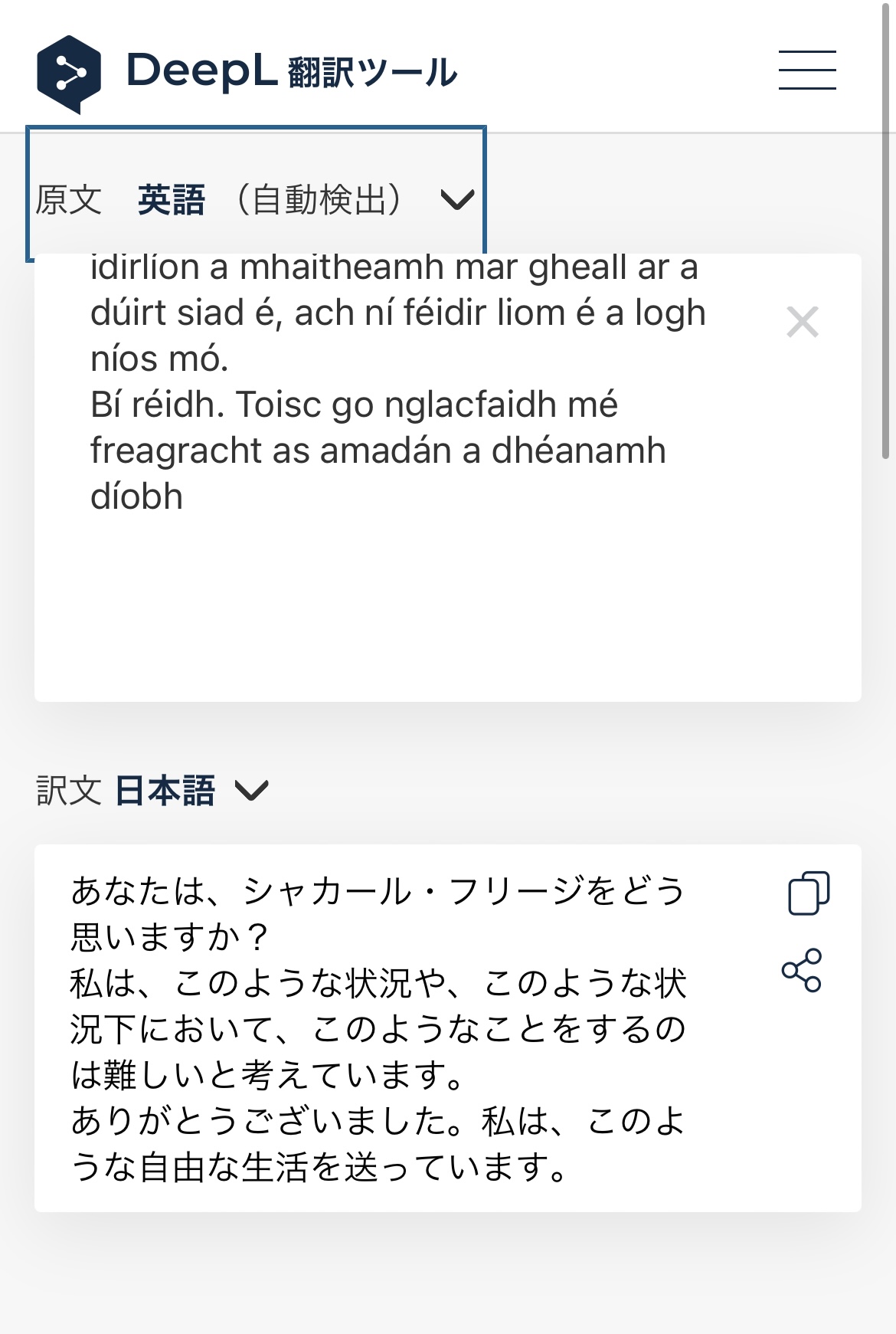This screenshot has width=896, height=1334.
Task: Copy the Japanese translation to clipboard
Action: [808, 893]
